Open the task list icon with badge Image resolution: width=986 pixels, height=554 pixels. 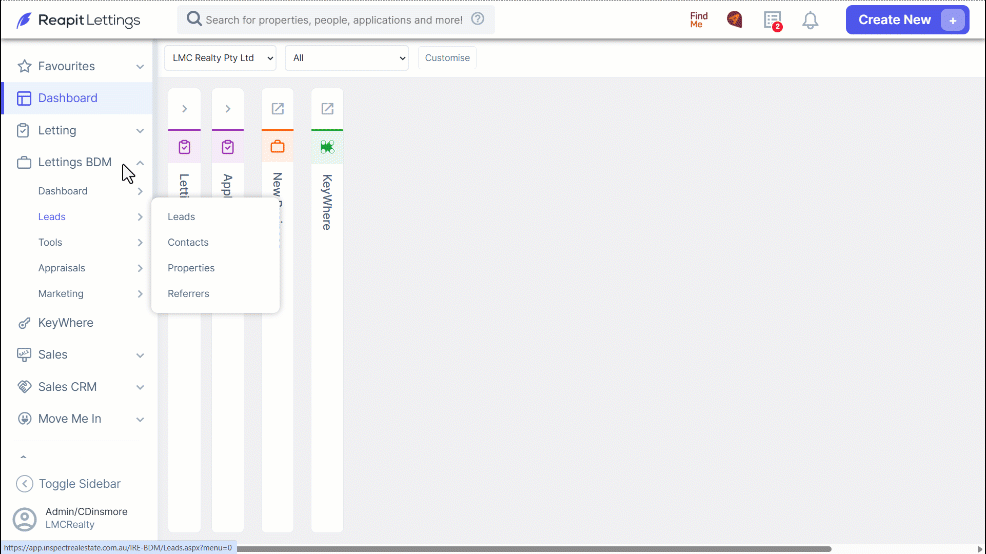(x=773, y=20)
